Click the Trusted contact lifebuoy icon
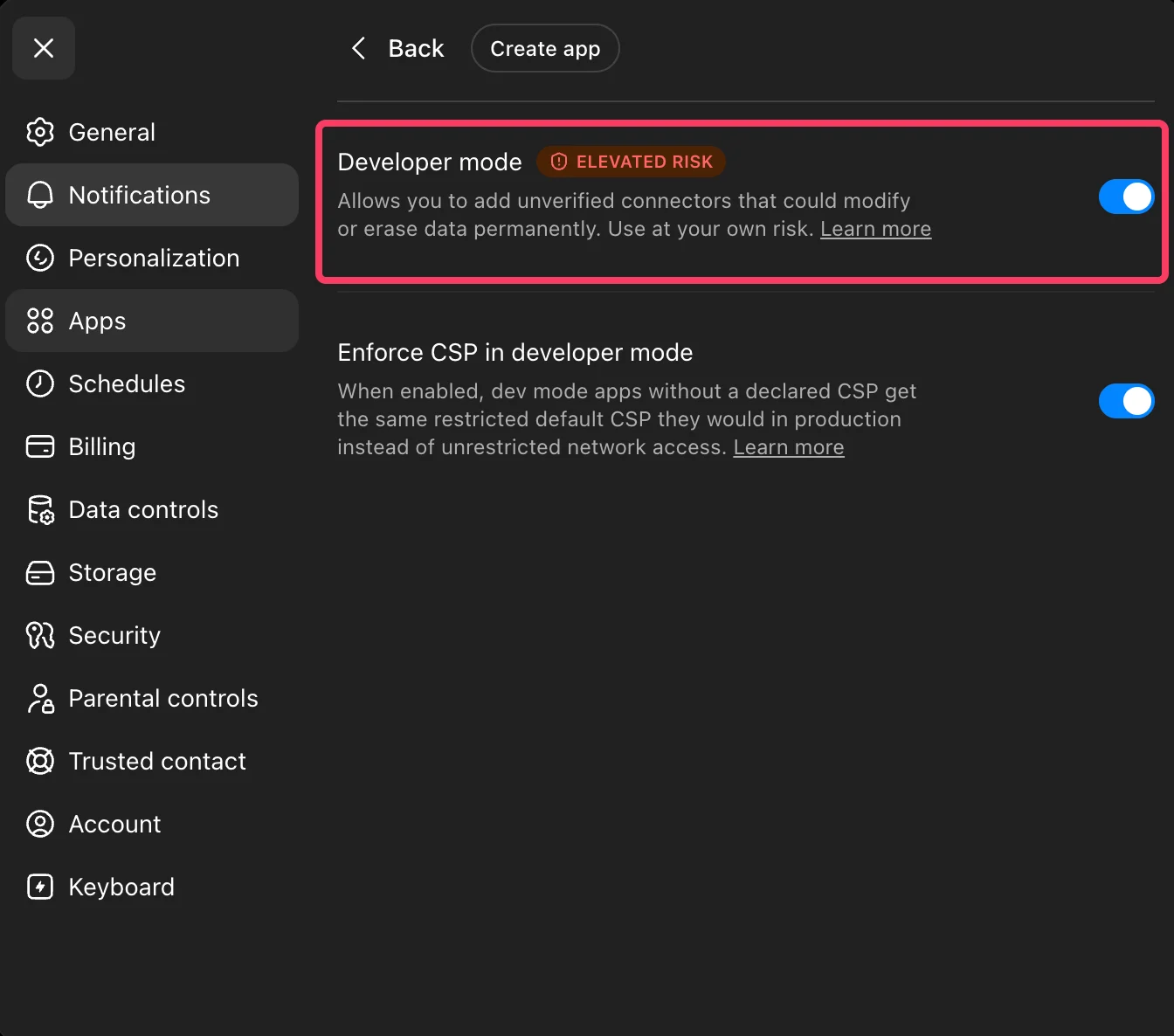 coord(40,761)
